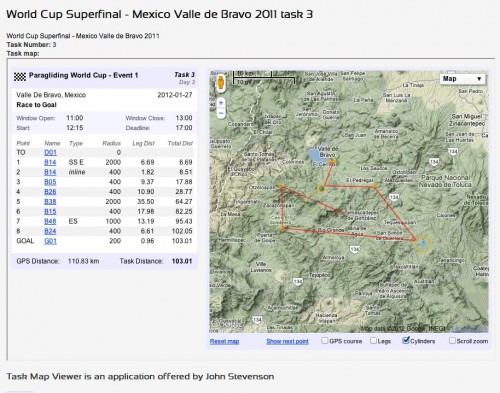Image resolution: width=500 pixels, height=393 pixels.
Task: Click the Parque Nacional Nevado de Toluca label
Action: coord(445,181)
